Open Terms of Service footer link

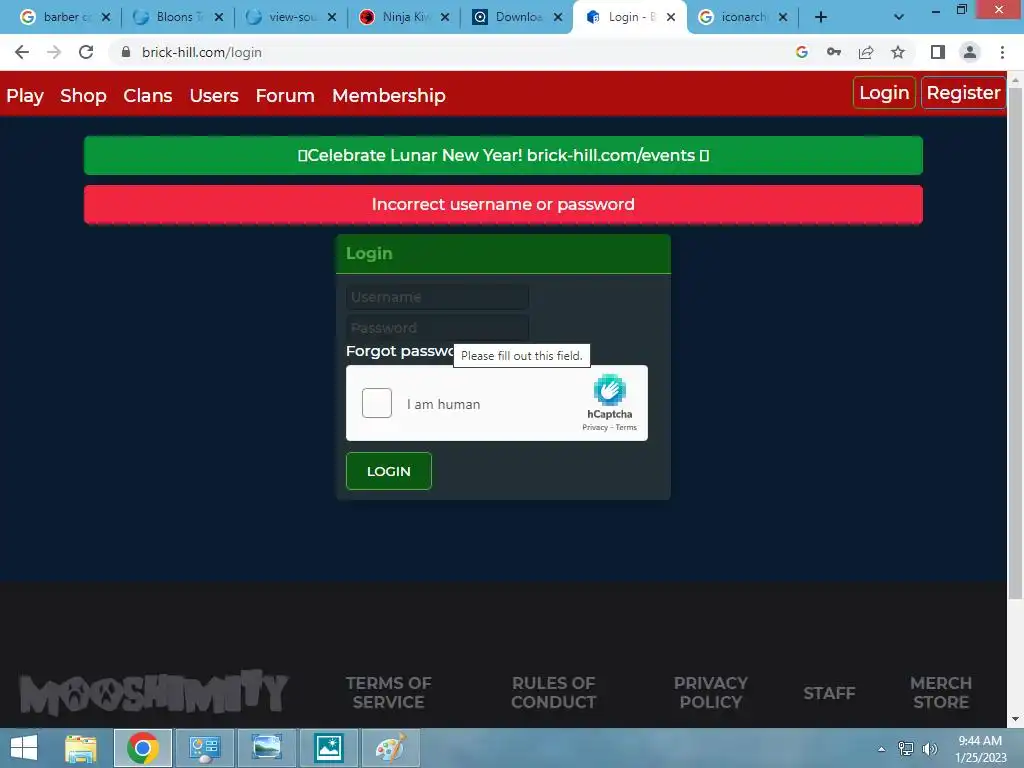click(389, 692)
